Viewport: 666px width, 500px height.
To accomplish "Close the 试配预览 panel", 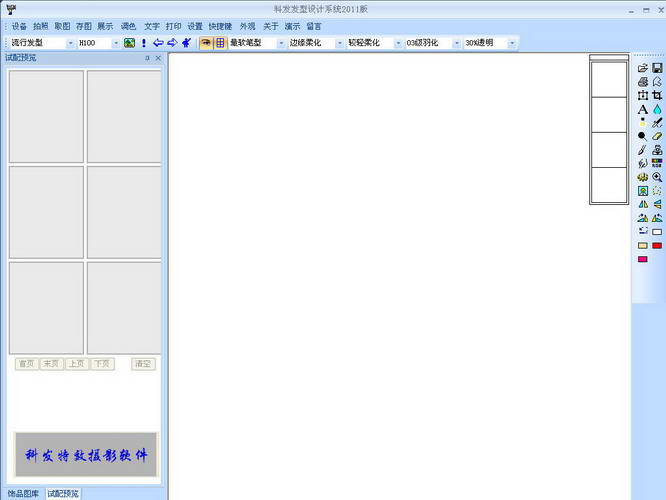I will (x=158, y=58).
